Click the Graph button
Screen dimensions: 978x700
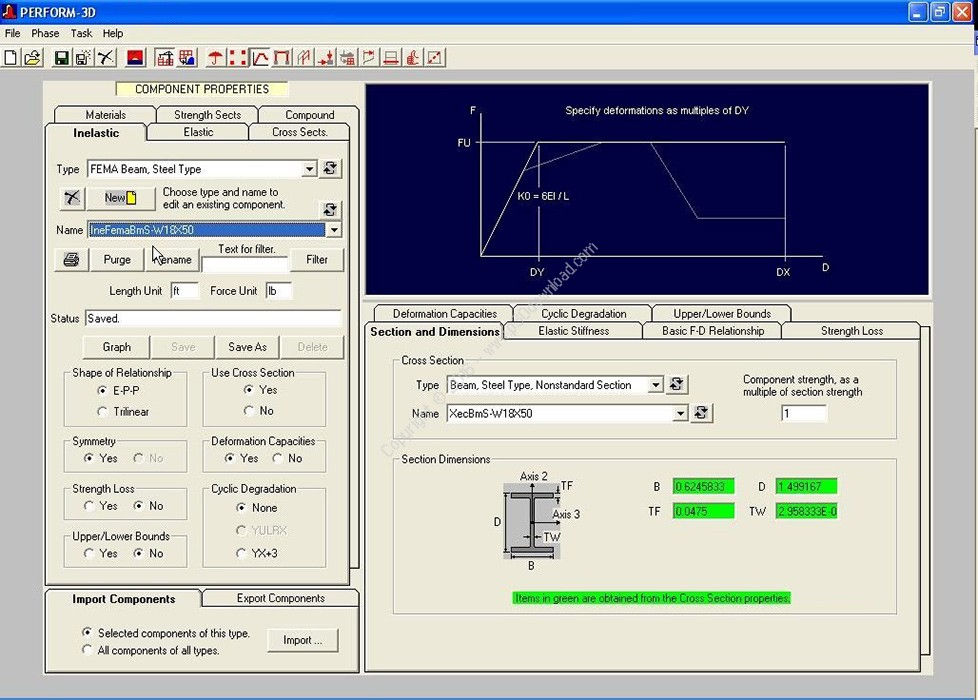coord(117,347)
